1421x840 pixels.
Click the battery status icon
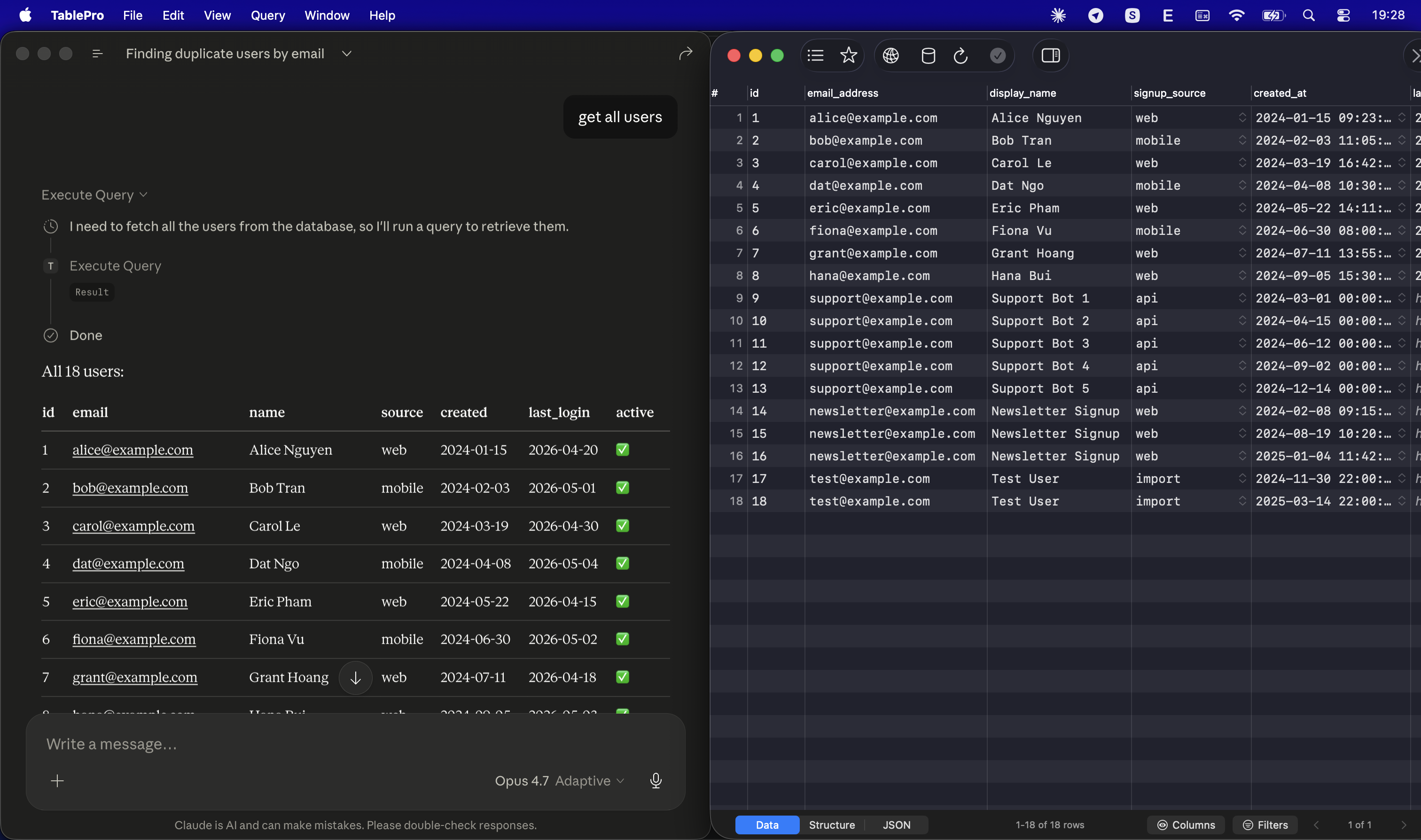click(x=1273, y=16)
